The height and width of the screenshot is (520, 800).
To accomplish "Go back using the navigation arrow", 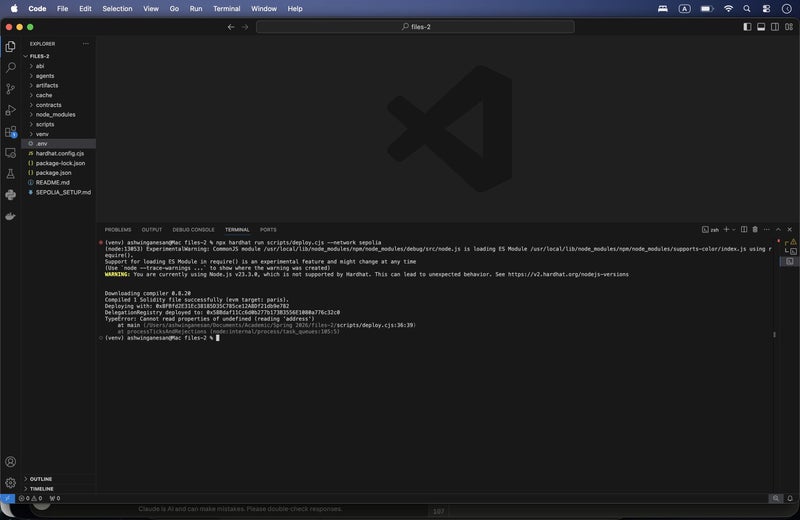I will click(231, 27).
